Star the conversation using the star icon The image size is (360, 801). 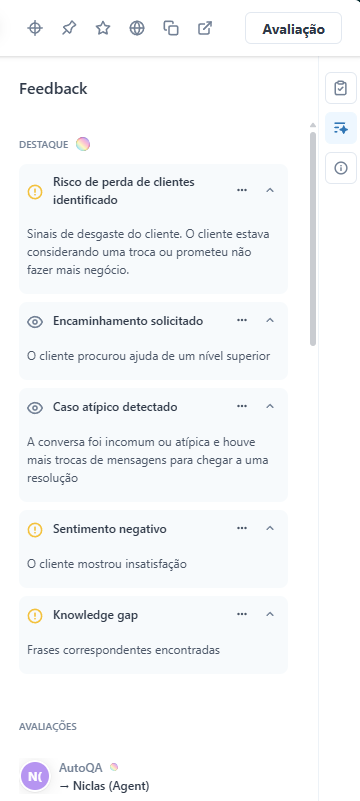point(103,28)
